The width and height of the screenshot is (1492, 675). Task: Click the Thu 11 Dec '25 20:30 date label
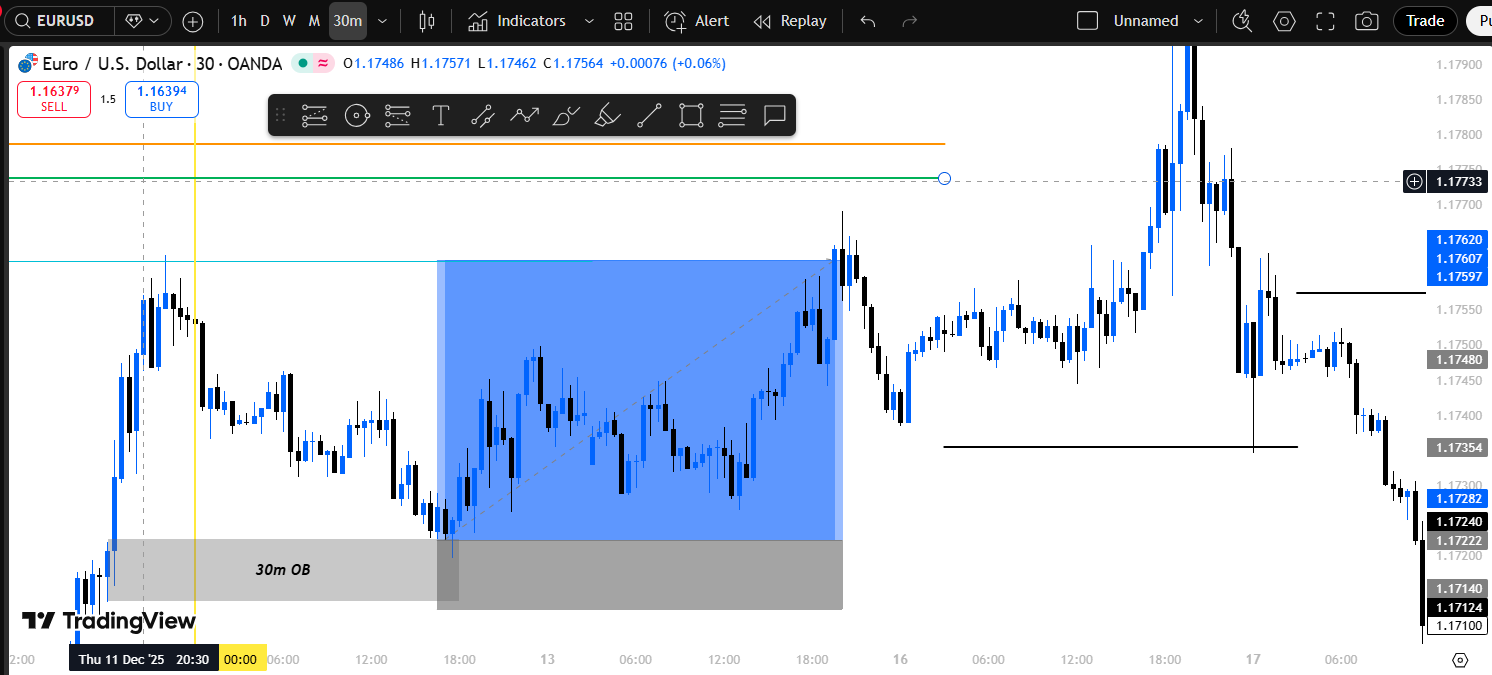(144, 659)
